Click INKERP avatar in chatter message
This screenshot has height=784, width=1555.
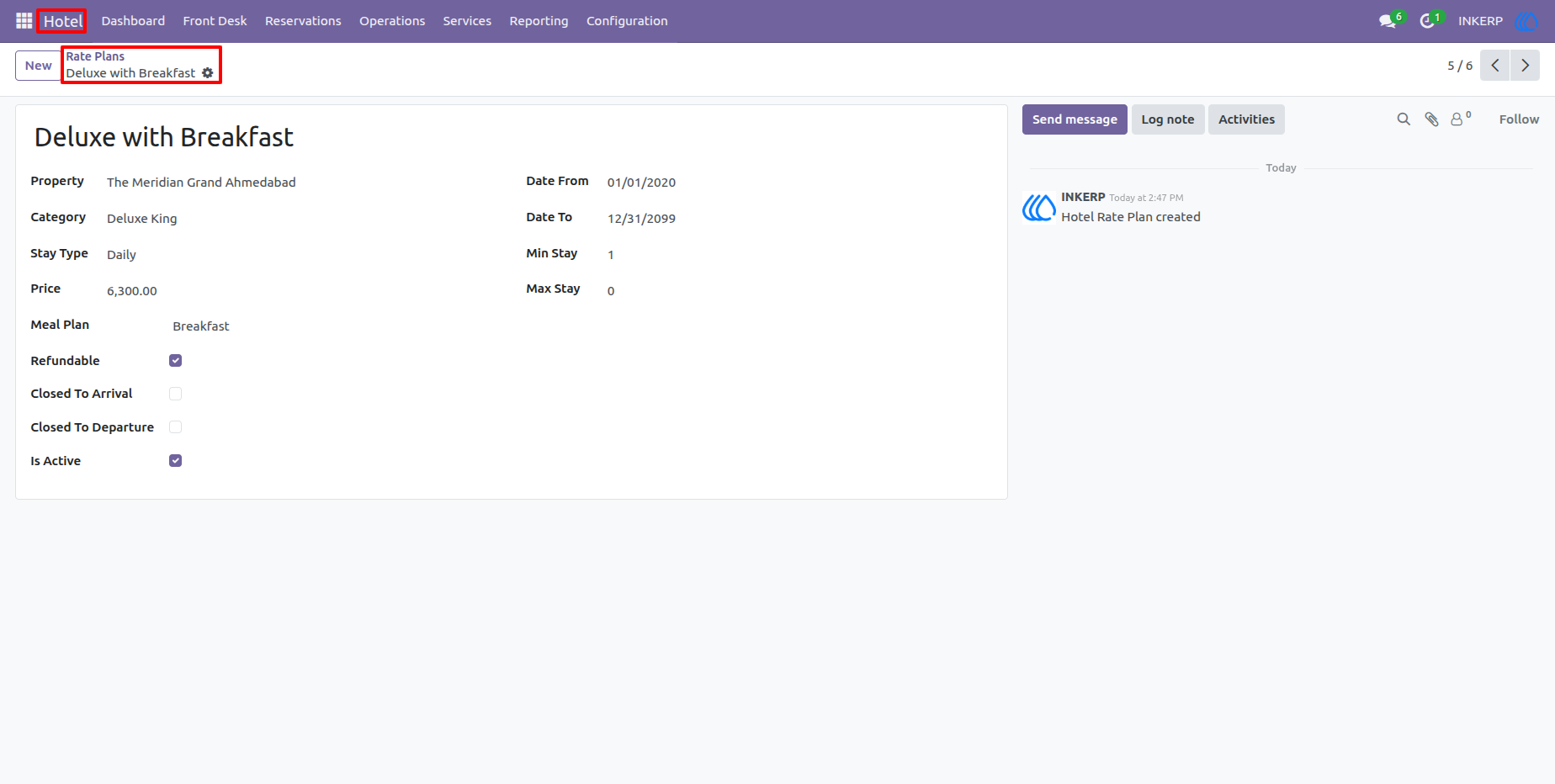(1039, 207)
